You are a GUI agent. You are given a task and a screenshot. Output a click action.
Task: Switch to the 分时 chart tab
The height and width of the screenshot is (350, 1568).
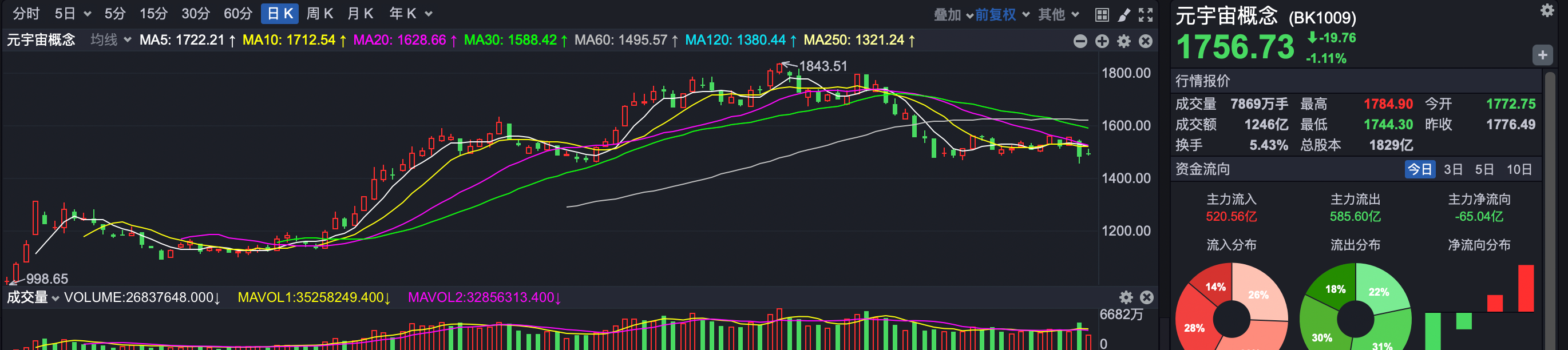click(x=26, y=13)
